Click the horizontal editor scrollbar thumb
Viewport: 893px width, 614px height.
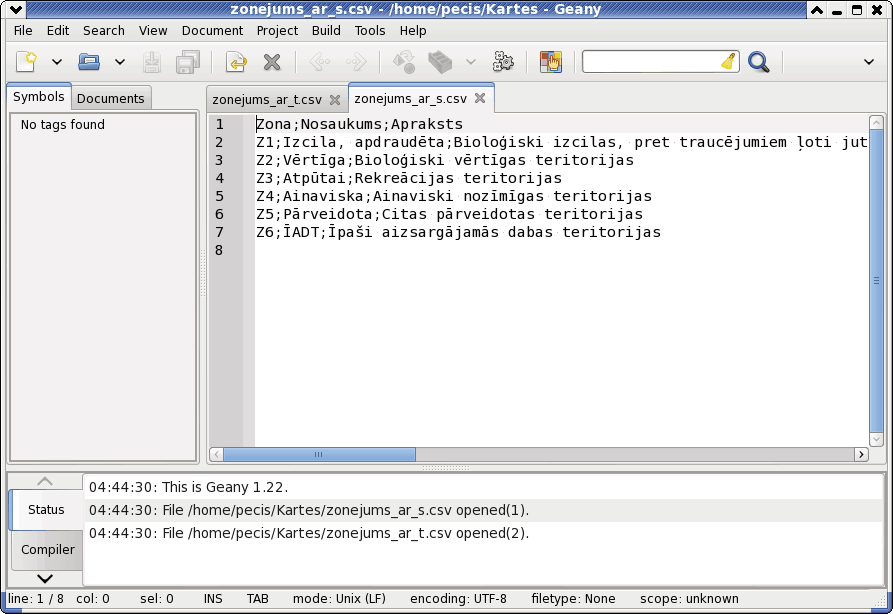pyautogui.click(x=319, y=455)
